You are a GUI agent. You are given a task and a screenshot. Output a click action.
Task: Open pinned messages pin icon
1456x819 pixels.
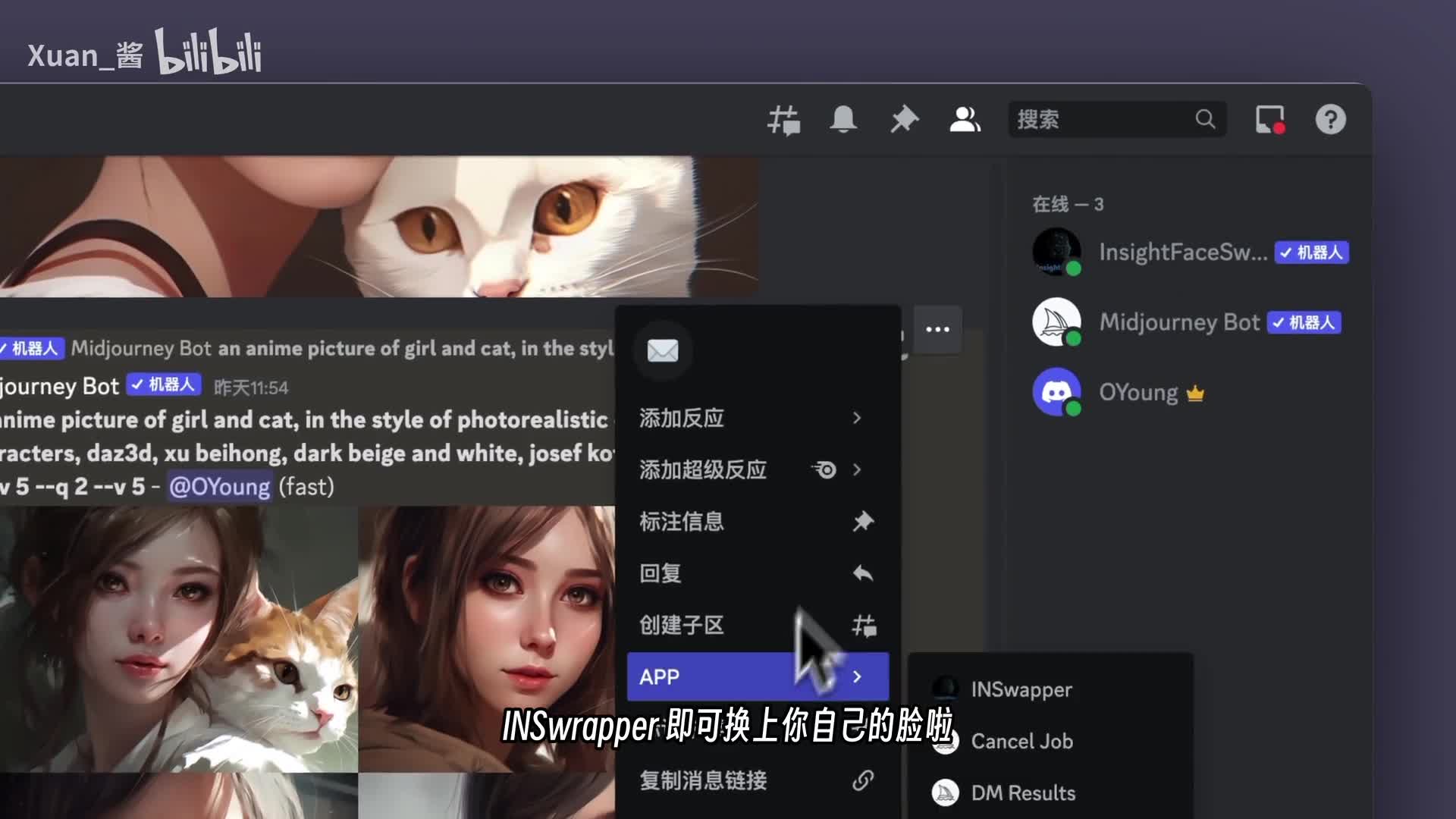904,120
